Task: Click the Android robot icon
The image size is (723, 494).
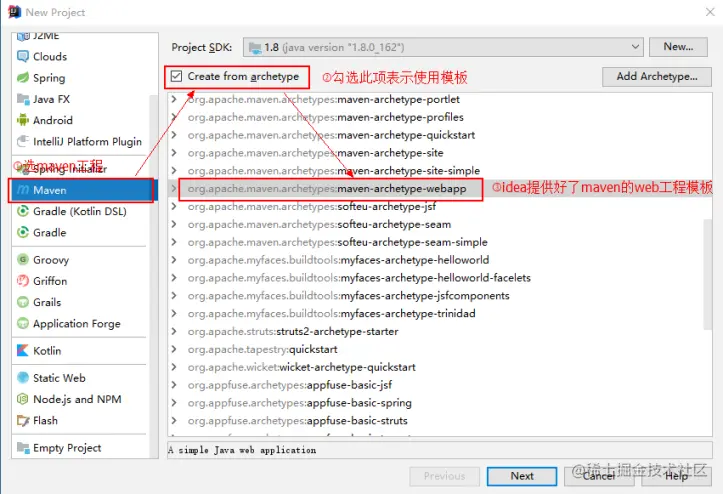Action: pos(23,120)
